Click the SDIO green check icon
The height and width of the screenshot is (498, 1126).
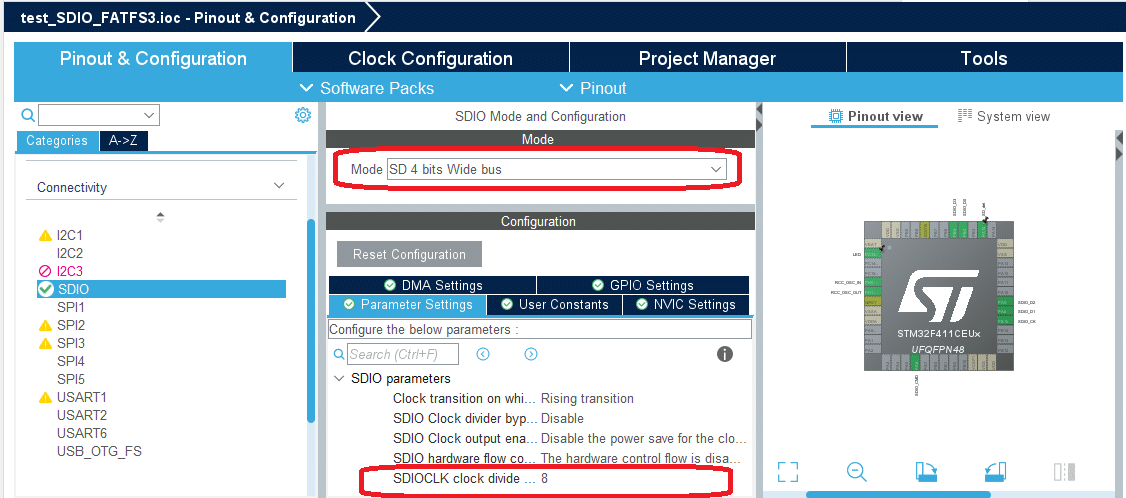(x=46, y=289)
